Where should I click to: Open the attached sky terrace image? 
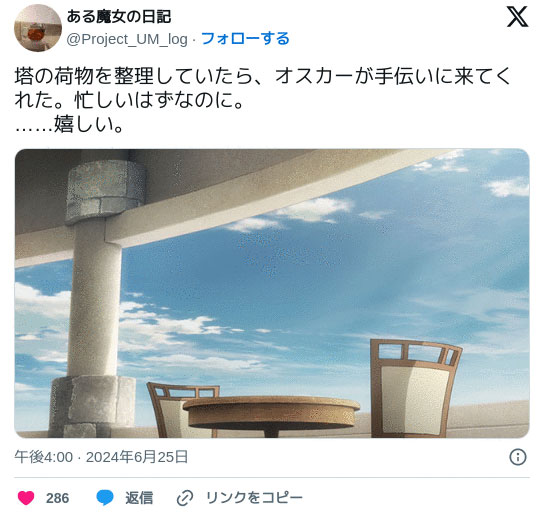point(272,293)
